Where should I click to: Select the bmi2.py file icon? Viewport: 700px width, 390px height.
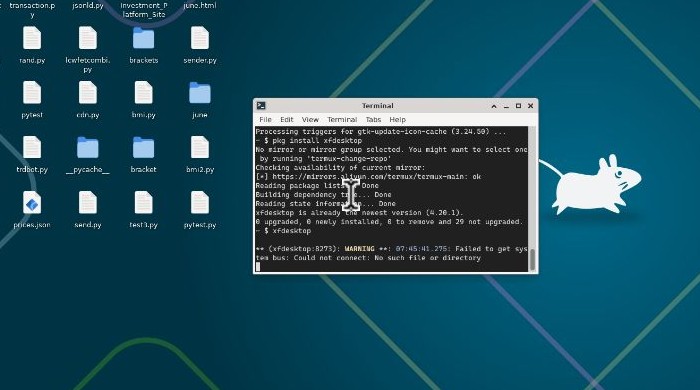(200, 148)
